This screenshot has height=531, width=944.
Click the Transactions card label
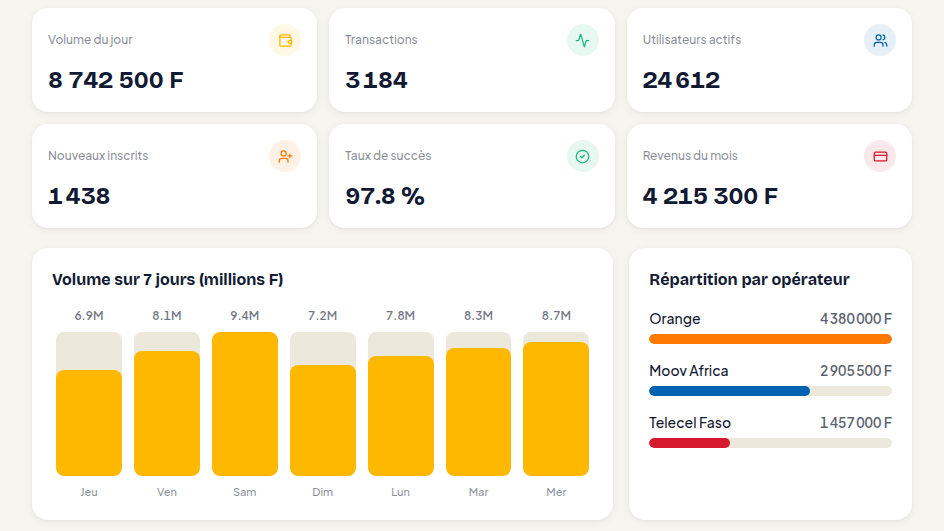381,40
